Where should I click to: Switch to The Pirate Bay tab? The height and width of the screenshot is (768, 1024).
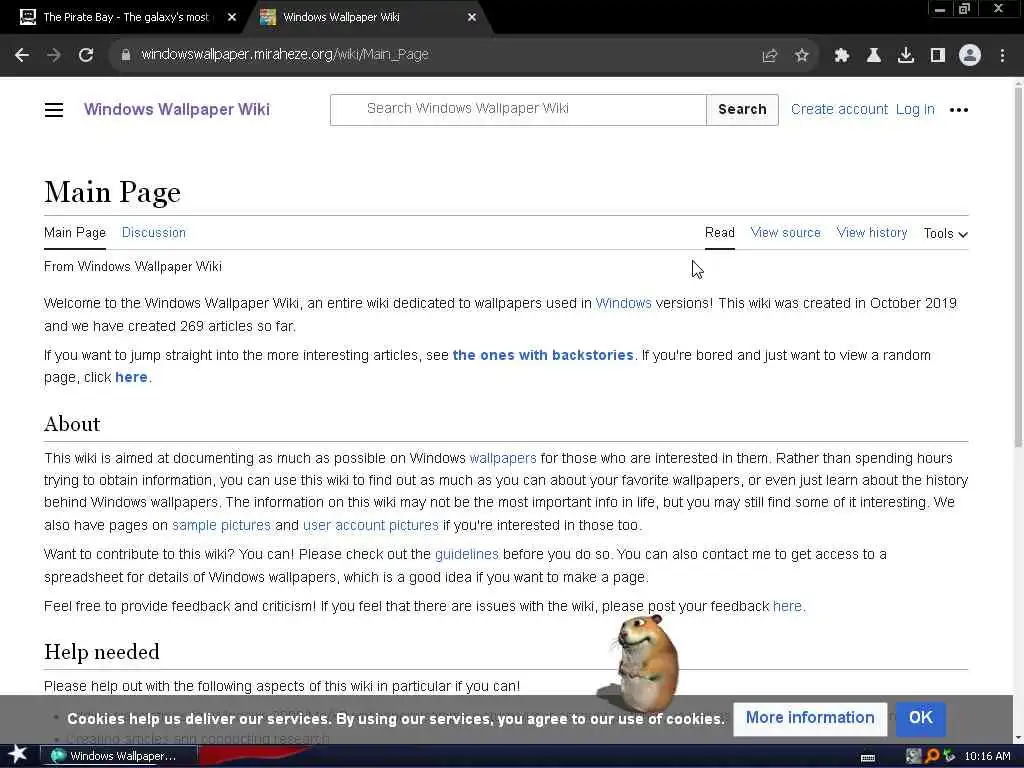click(x=125, y=18)
